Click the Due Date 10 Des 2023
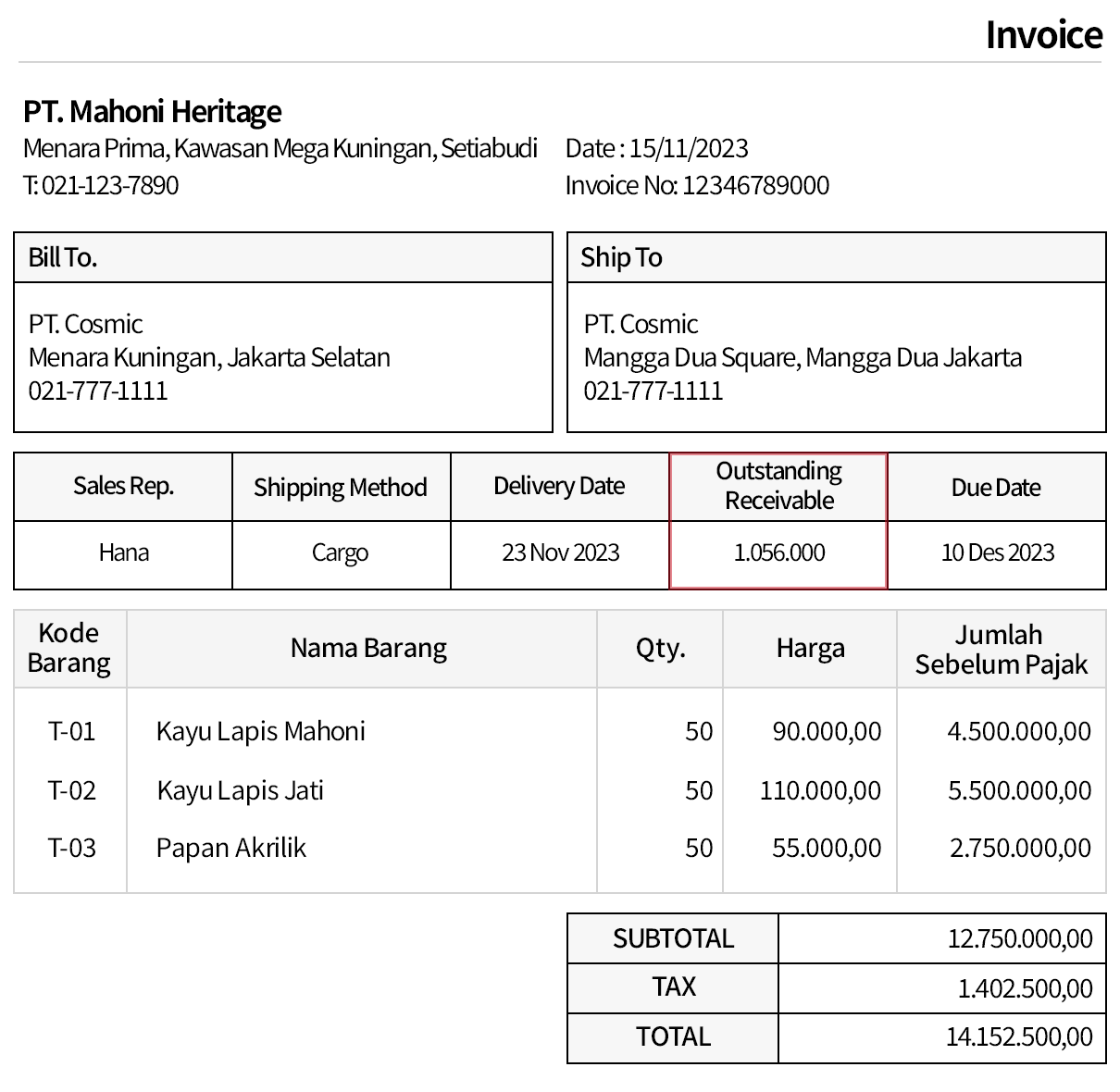This screenshot has height=1092, width=1120. [997, 552]
